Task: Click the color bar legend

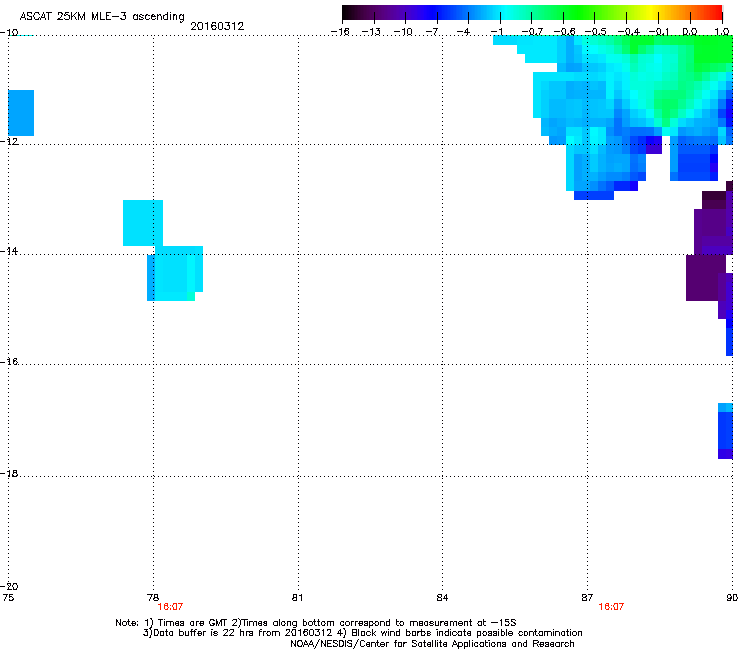Action: [532, 13]
